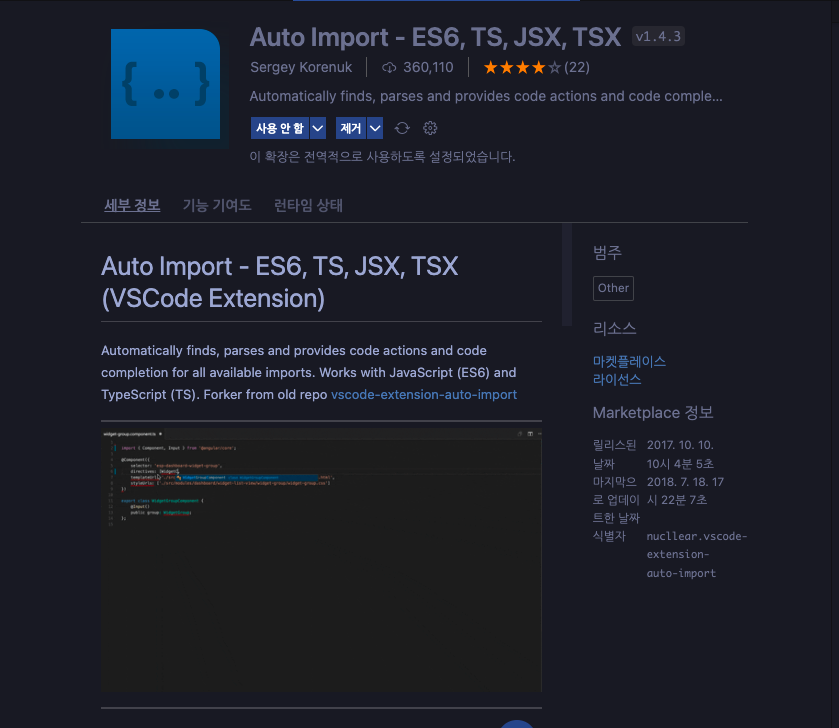Open the 마켓플레이스 resource link

click(x=629, y=362)
